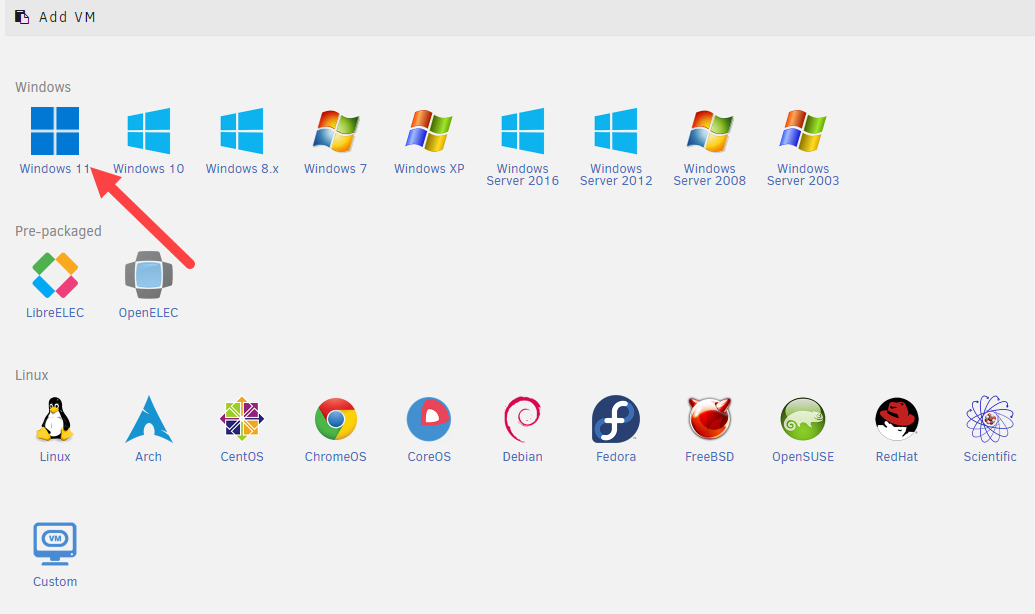Viewport: 1035px width, 614px height.
Task: Select the Windows Server 2016 icon
Action: pyautogui.click(x=523, y=131)
